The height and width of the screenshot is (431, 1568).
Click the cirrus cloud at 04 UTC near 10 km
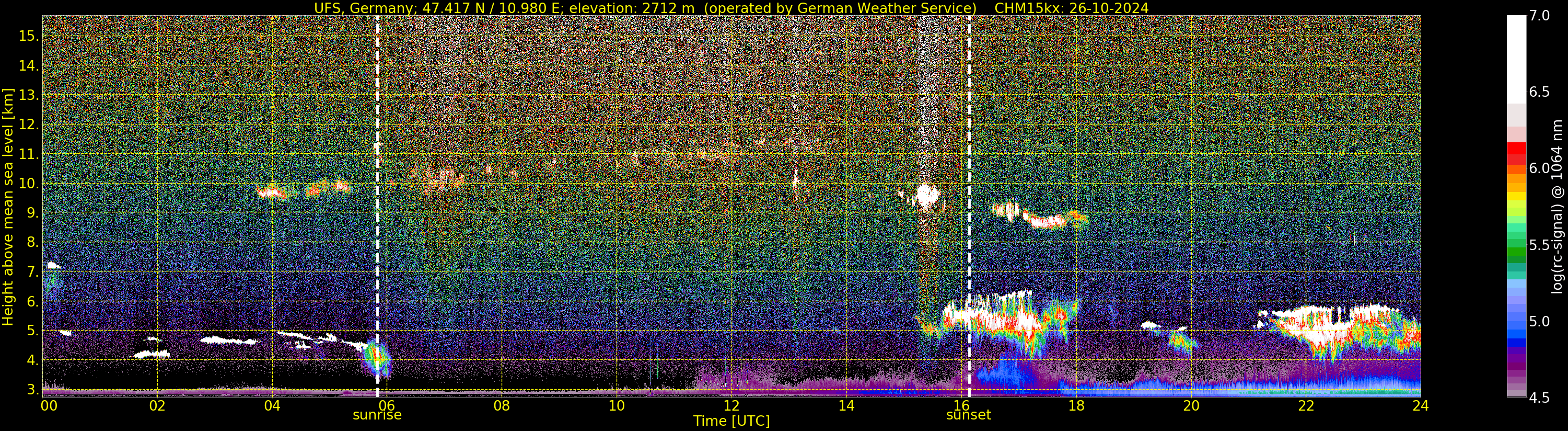272,192
